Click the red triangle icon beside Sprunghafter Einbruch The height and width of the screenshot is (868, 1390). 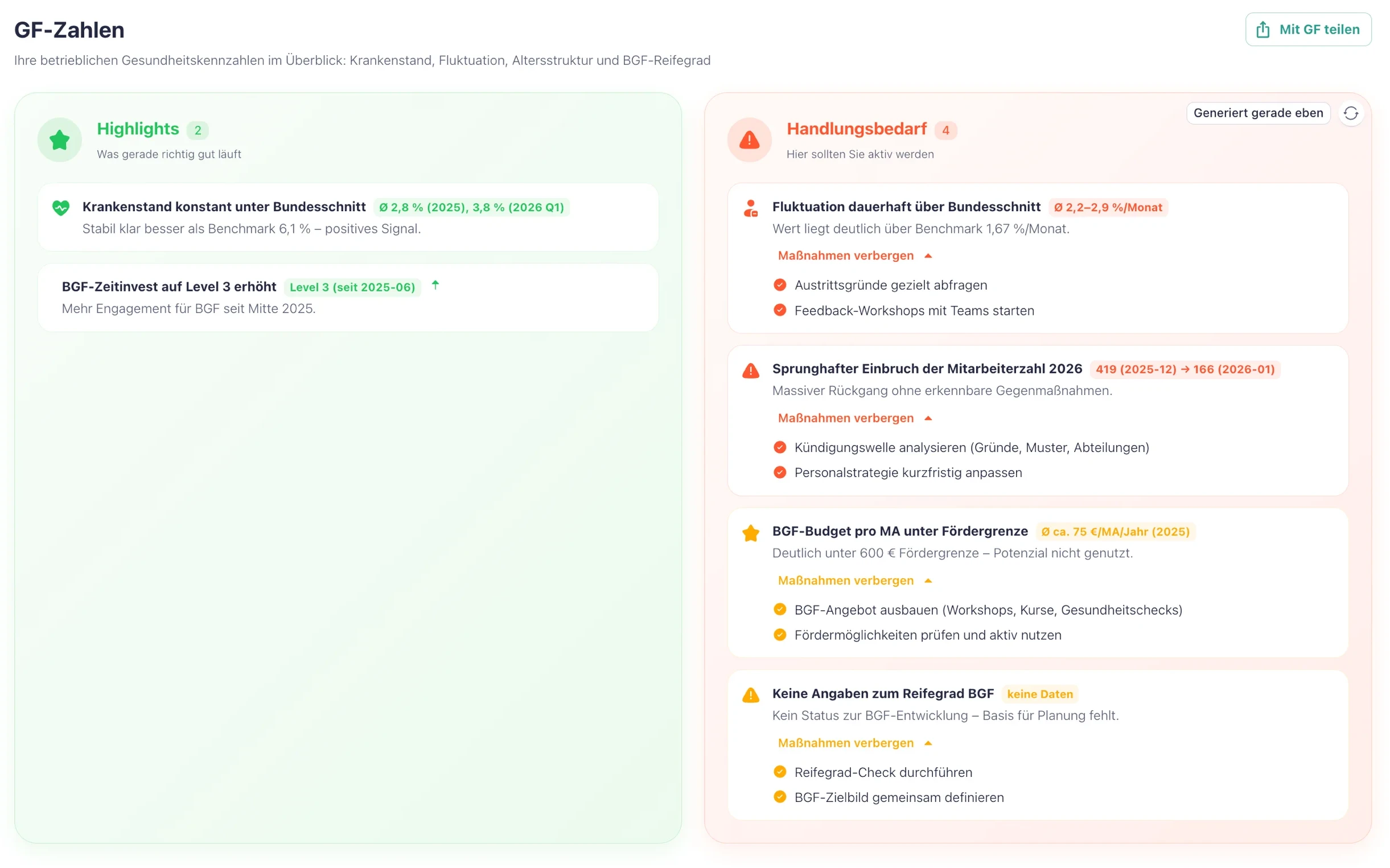750,371
